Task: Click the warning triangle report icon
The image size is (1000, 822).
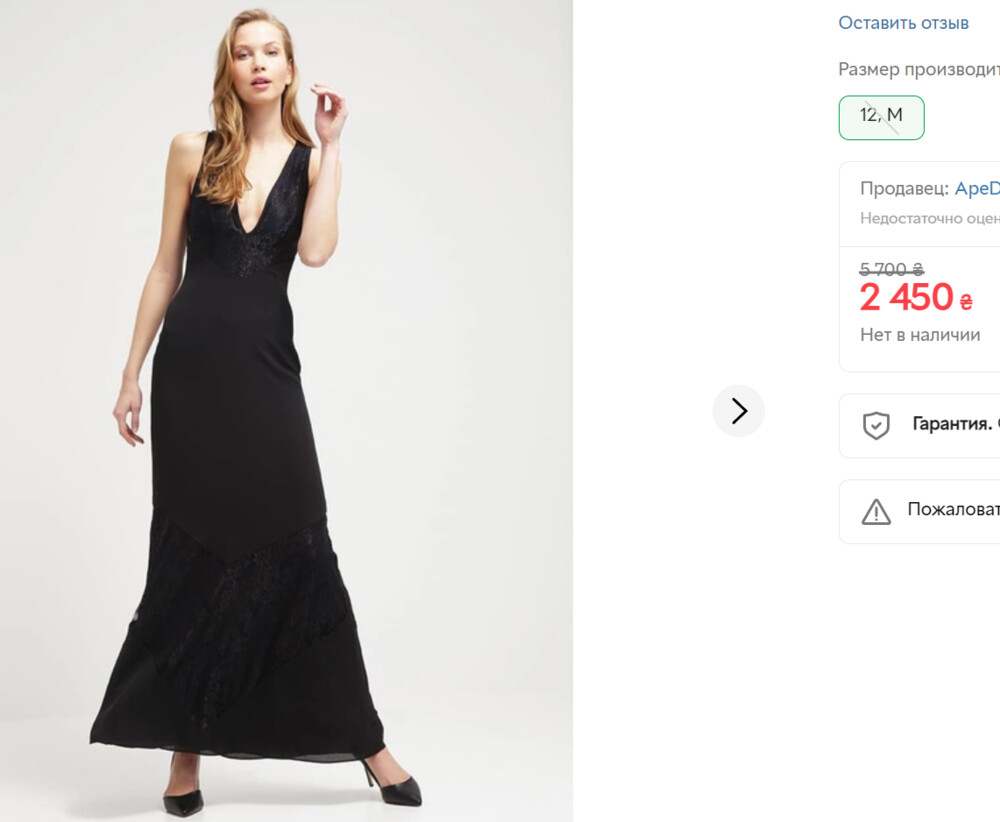Action: coord(876,511)
